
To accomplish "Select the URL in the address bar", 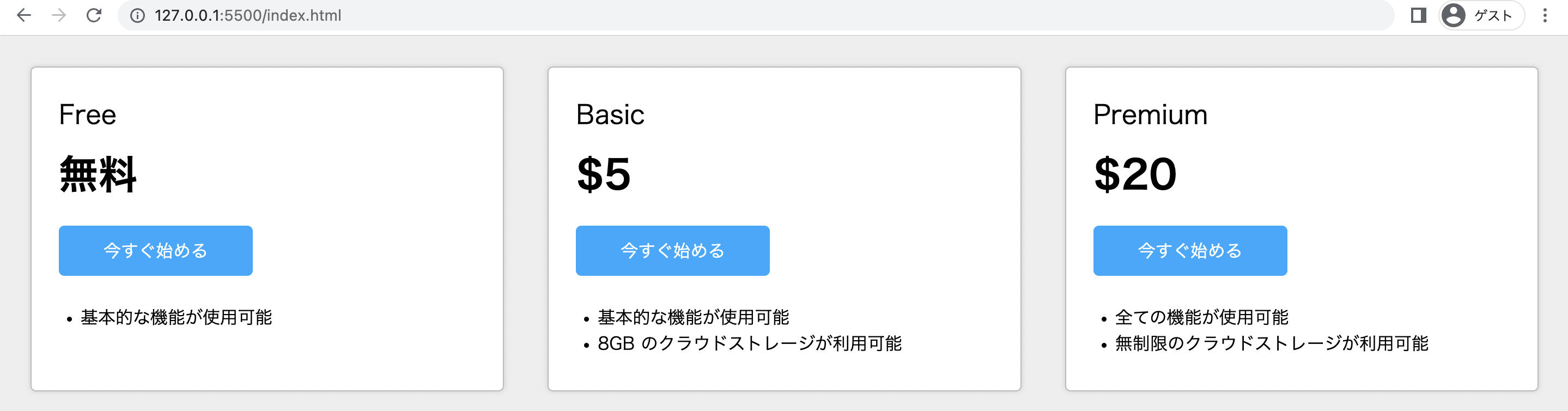I will 248,15.
